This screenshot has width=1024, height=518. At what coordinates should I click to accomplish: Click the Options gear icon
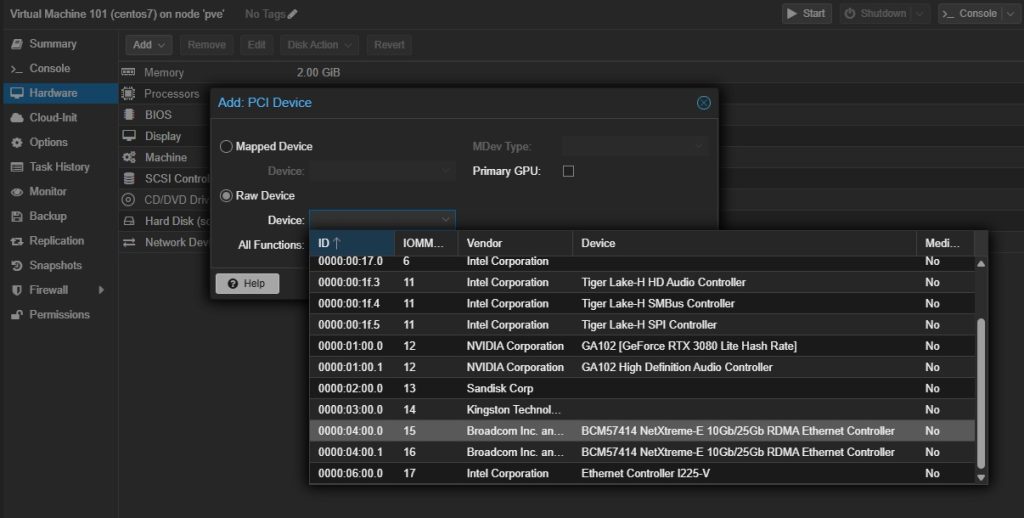click(x=17, y=142)
